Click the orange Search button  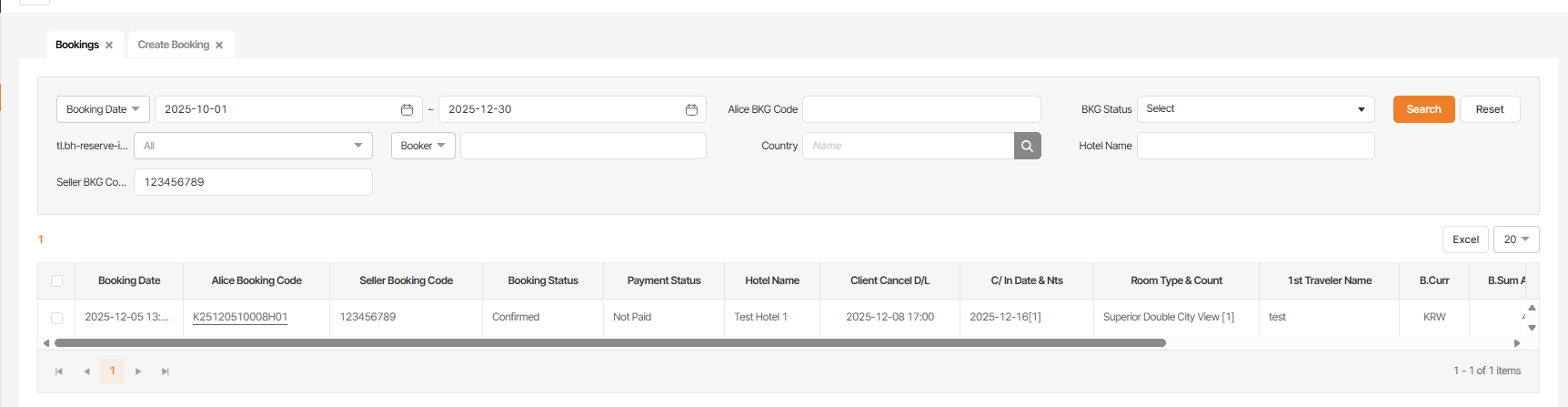1423,109
